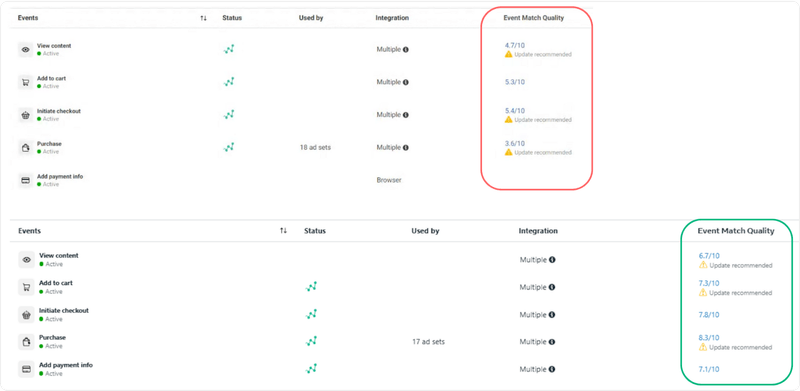Click the warning triangle under the 7.3/10 score
The image size is (800, 391).
tap(703, 292)
